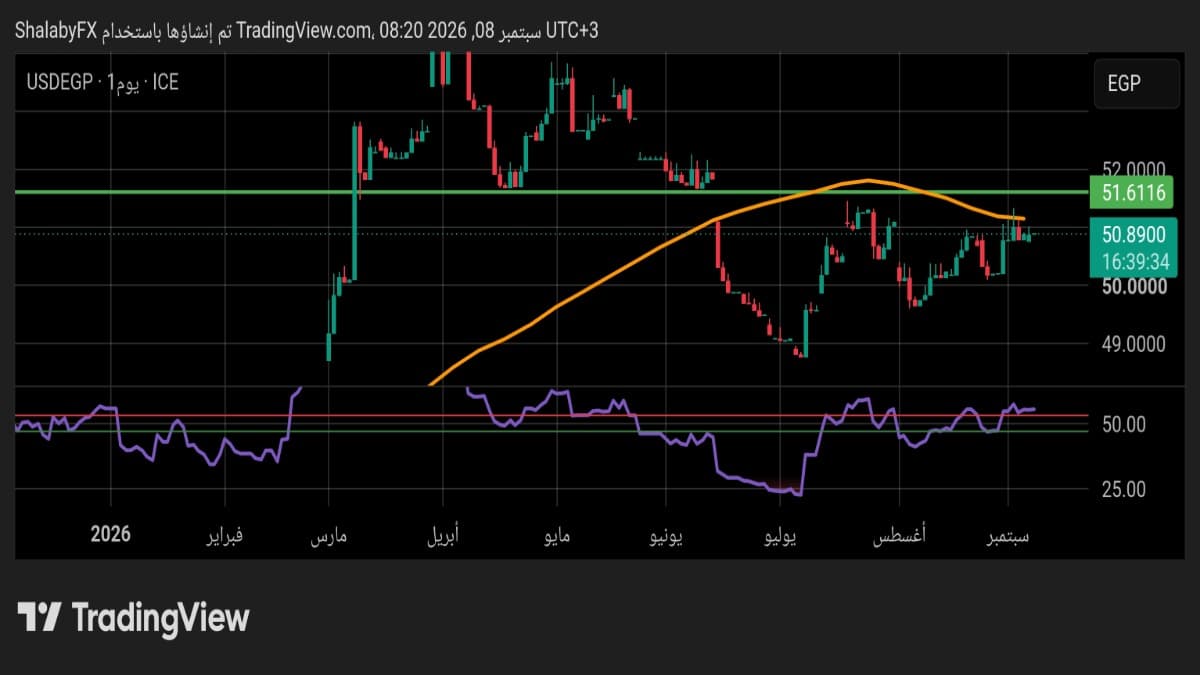Click the 16:39:34 countdown timer

tap(1134, 261)
